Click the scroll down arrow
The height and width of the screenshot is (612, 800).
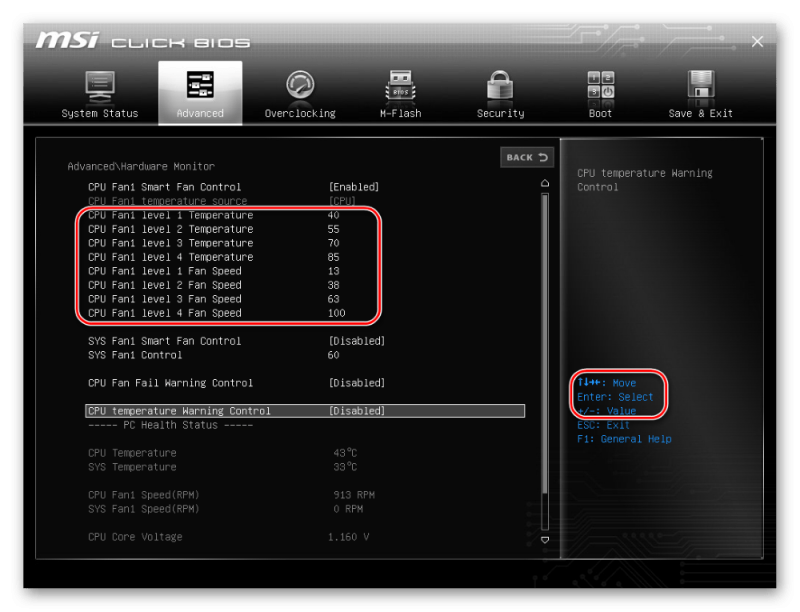(545, 540)
